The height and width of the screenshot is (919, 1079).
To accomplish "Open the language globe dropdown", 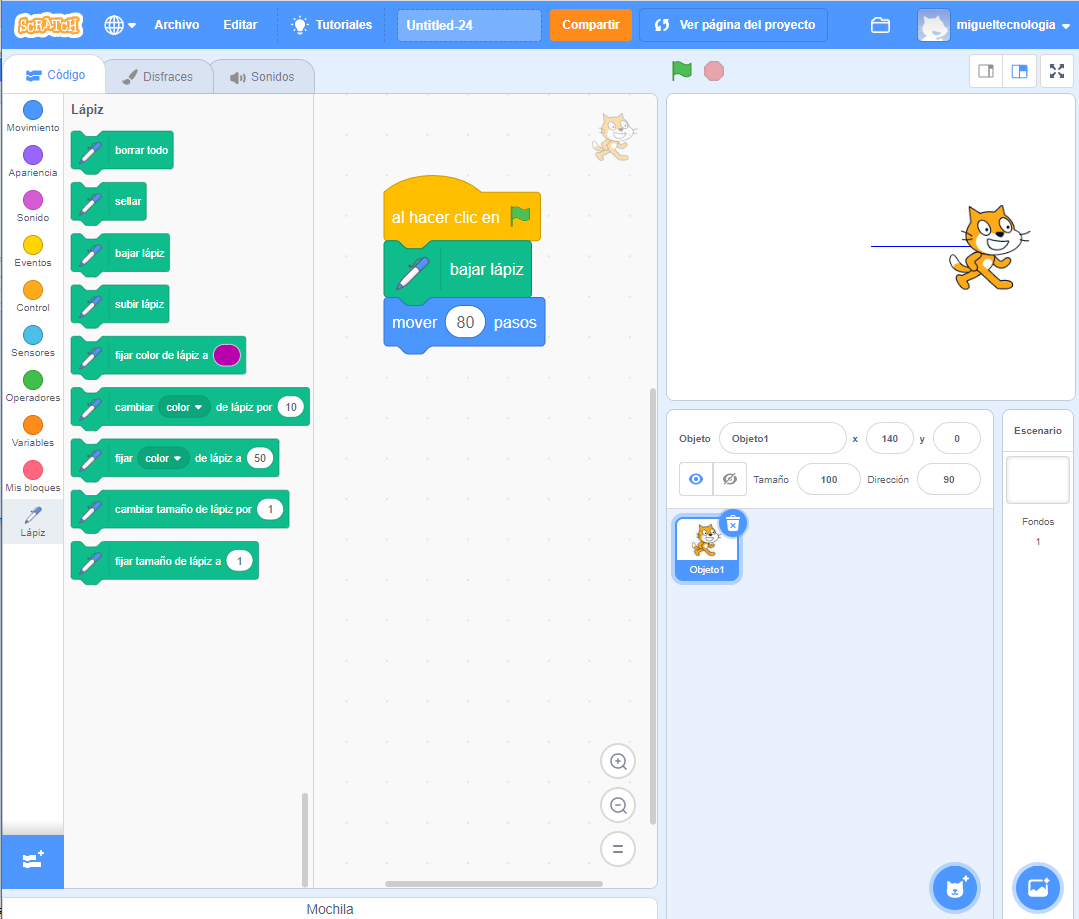I will (x=120, y=25).
